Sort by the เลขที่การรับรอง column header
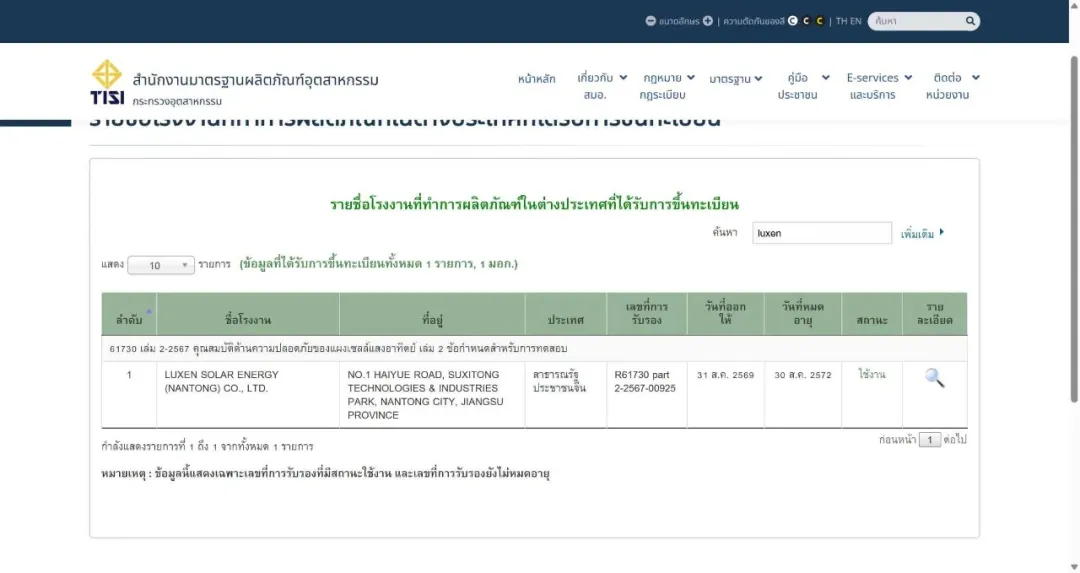 647,314
